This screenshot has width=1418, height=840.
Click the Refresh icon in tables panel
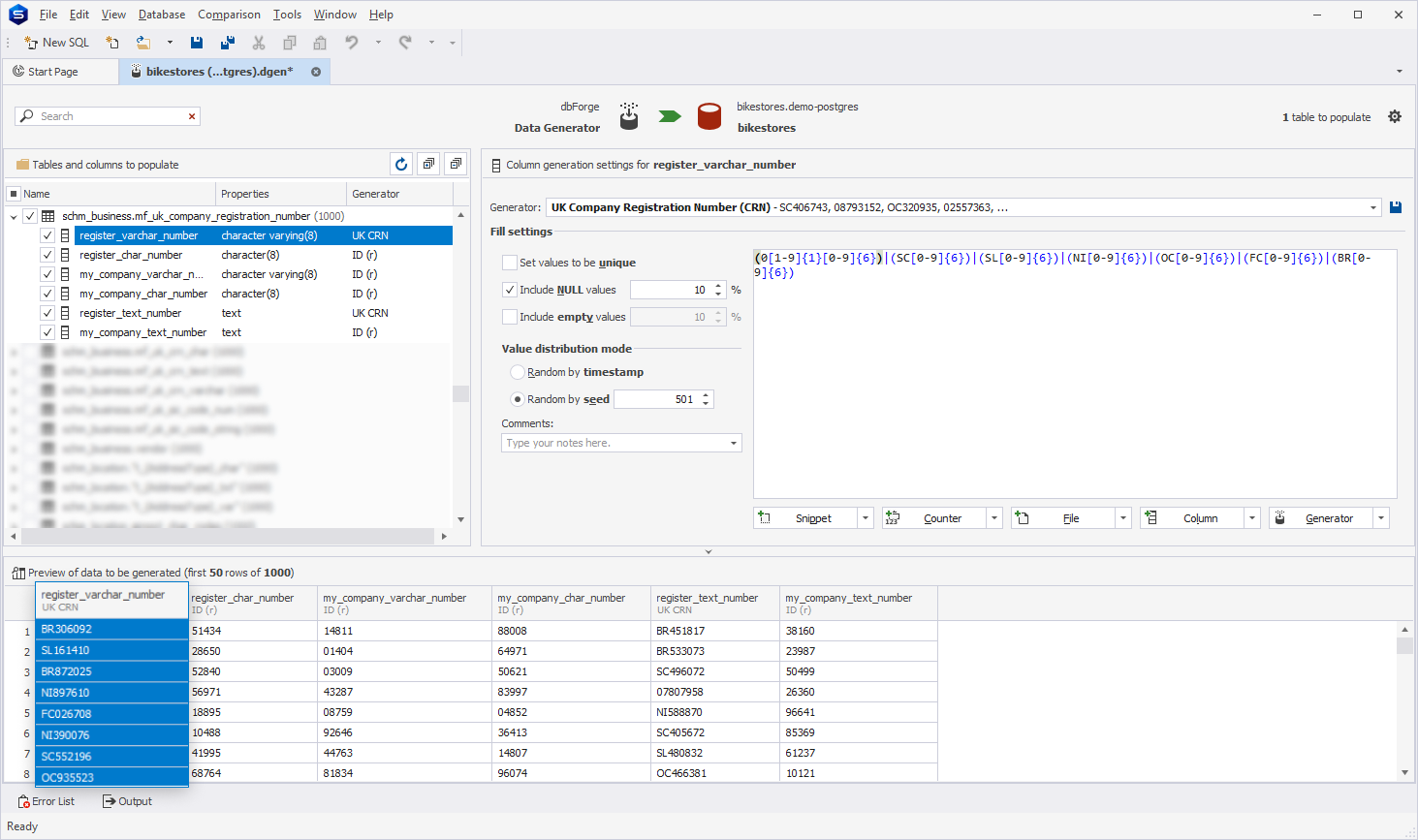pos(401,165)
